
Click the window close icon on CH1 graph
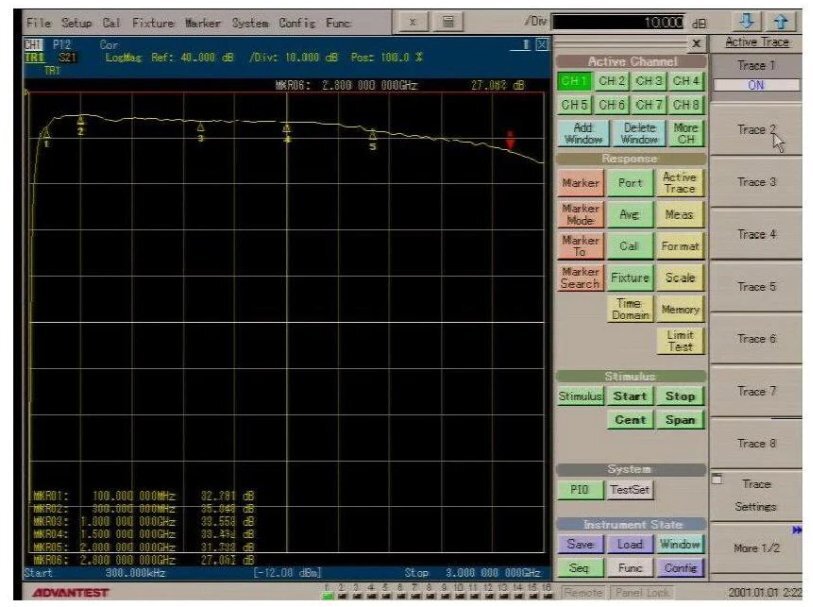542,45
